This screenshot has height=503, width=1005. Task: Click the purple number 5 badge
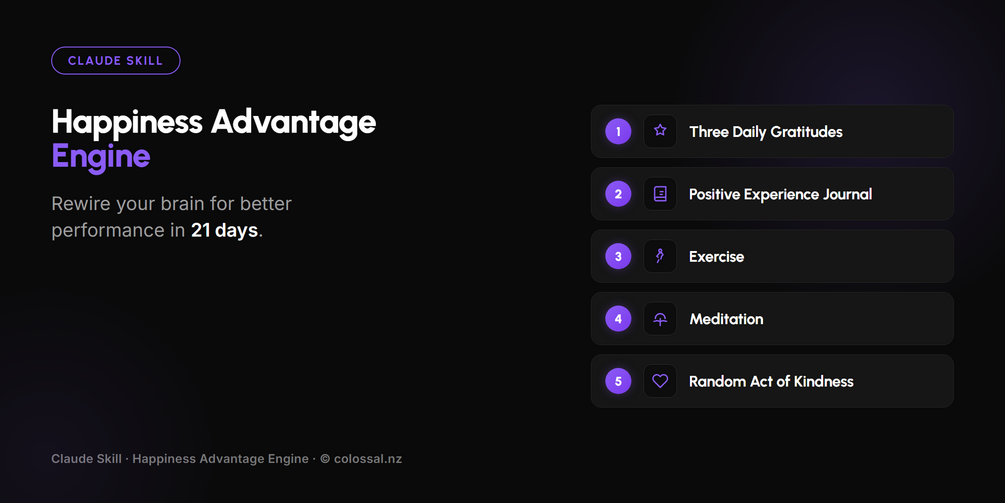[x=618, y=381]
